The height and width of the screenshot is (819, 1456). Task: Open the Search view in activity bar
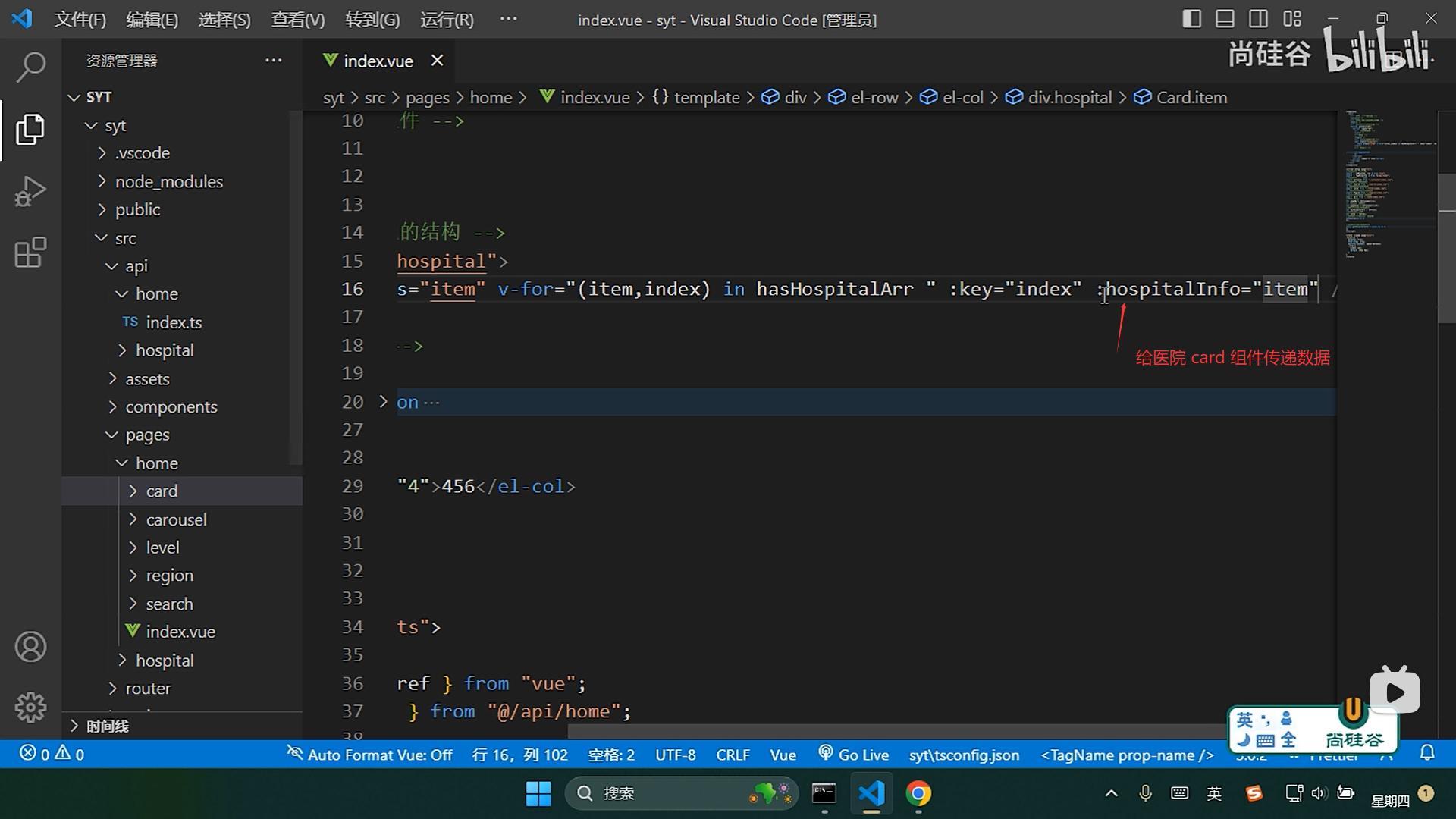point(30,67)
